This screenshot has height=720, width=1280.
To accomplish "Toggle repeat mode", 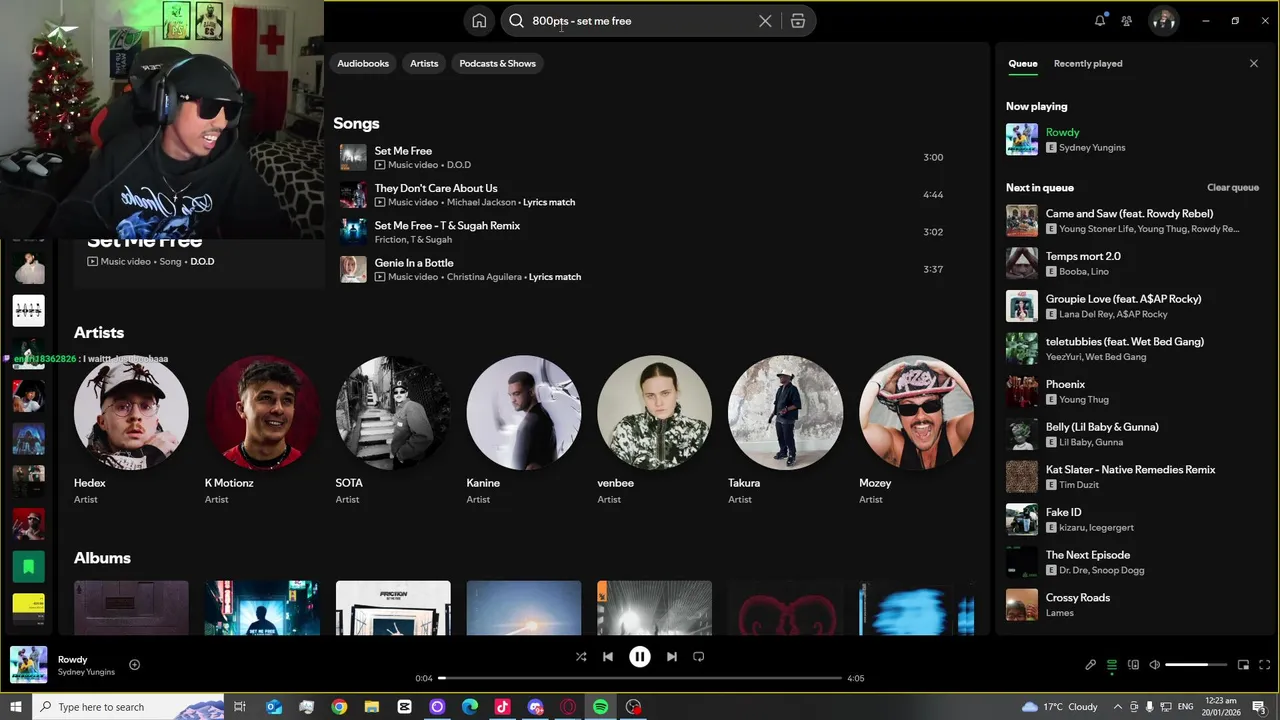I will [699, 657].
